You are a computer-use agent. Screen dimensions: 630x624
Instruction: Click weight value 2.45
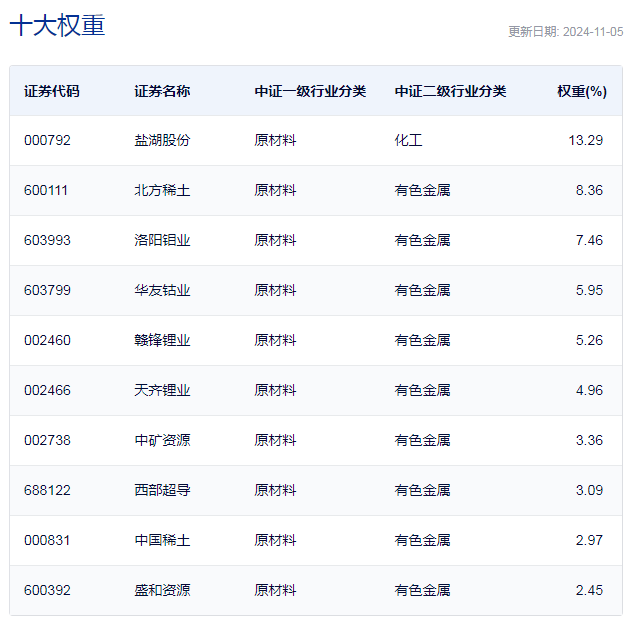coord(589,590)
